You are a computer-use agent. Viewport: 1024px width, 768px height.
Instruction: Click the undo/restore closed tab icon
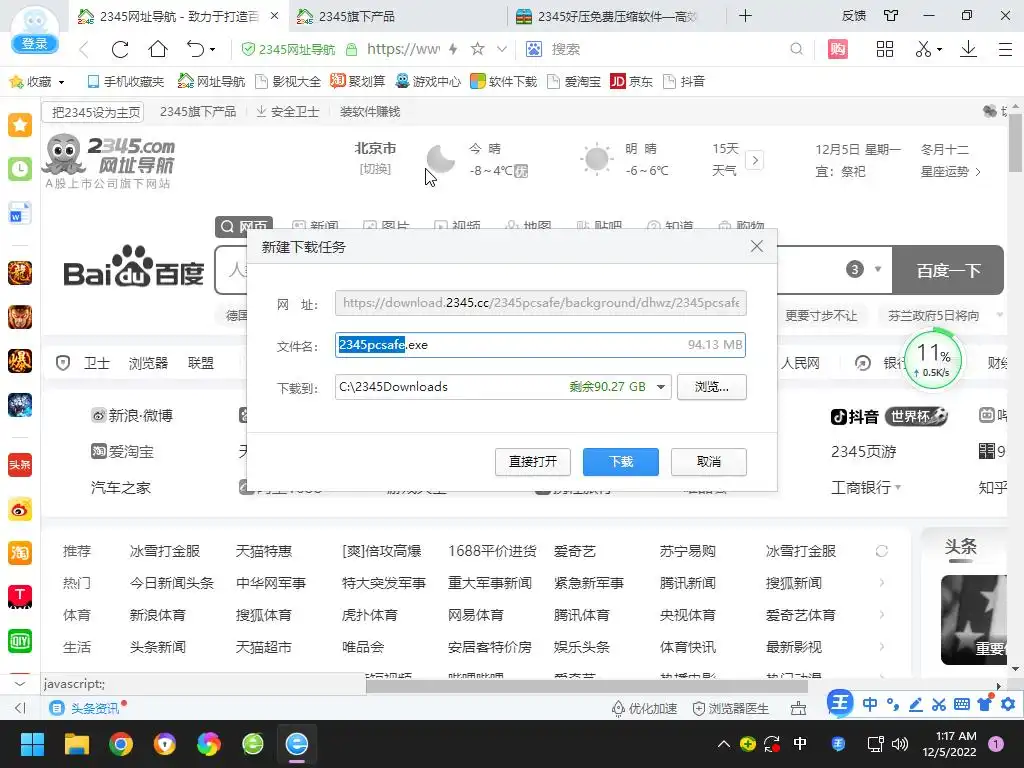196,49
